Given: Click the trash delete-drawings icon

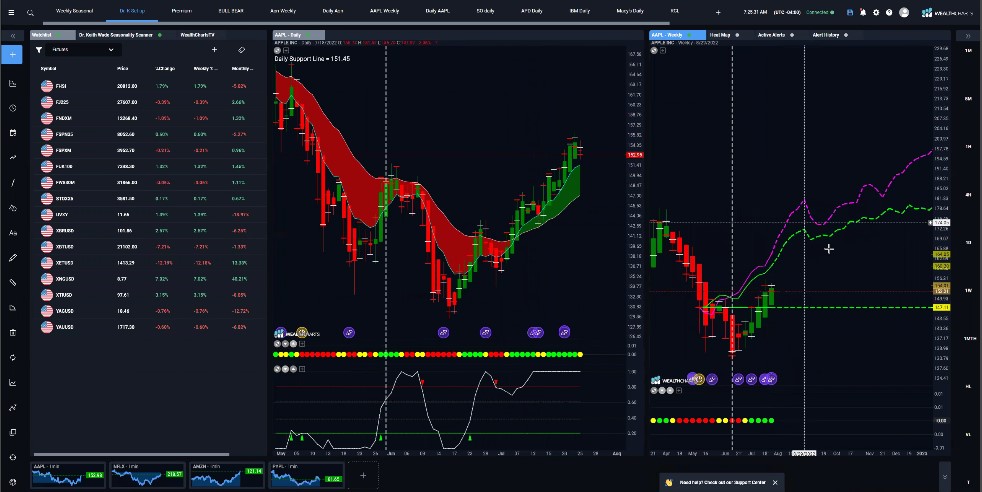Looking at the screenshot, I should [13, 332].
